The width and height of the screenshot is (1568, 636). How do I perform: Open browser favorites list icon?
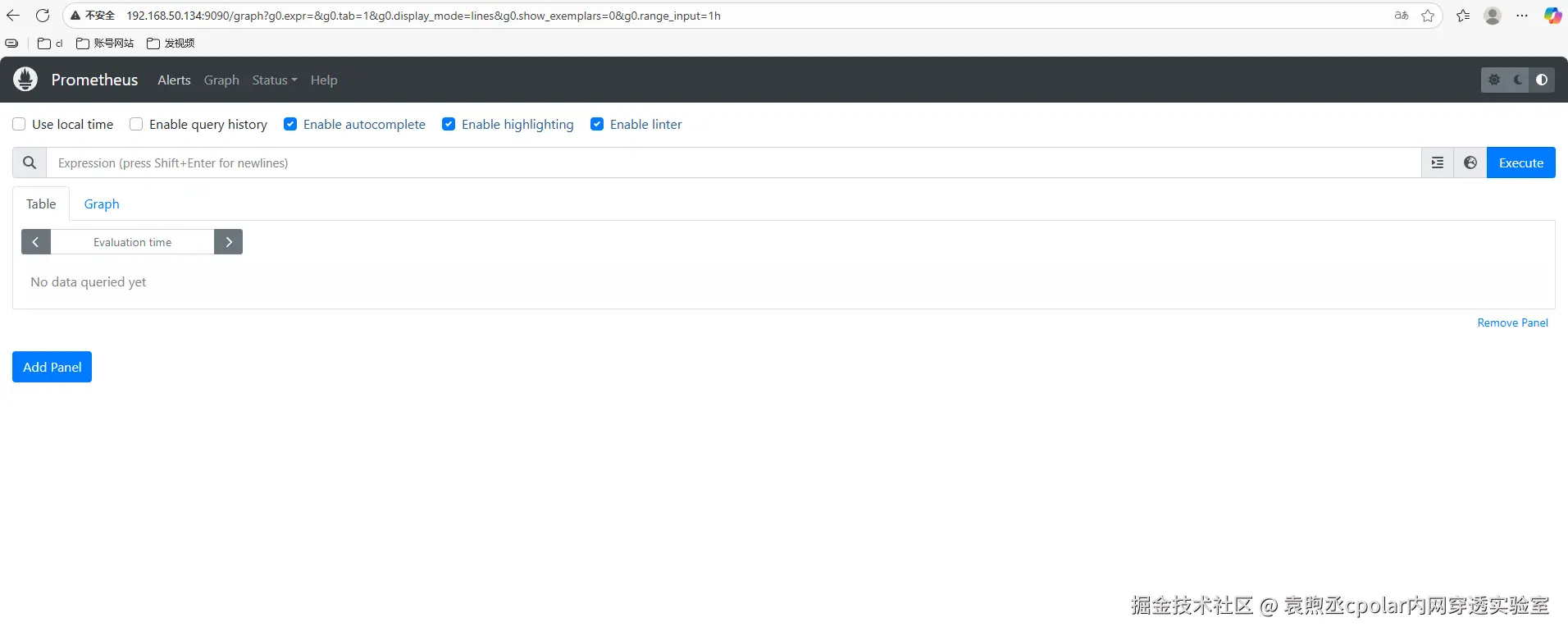tap(1463, 16)
